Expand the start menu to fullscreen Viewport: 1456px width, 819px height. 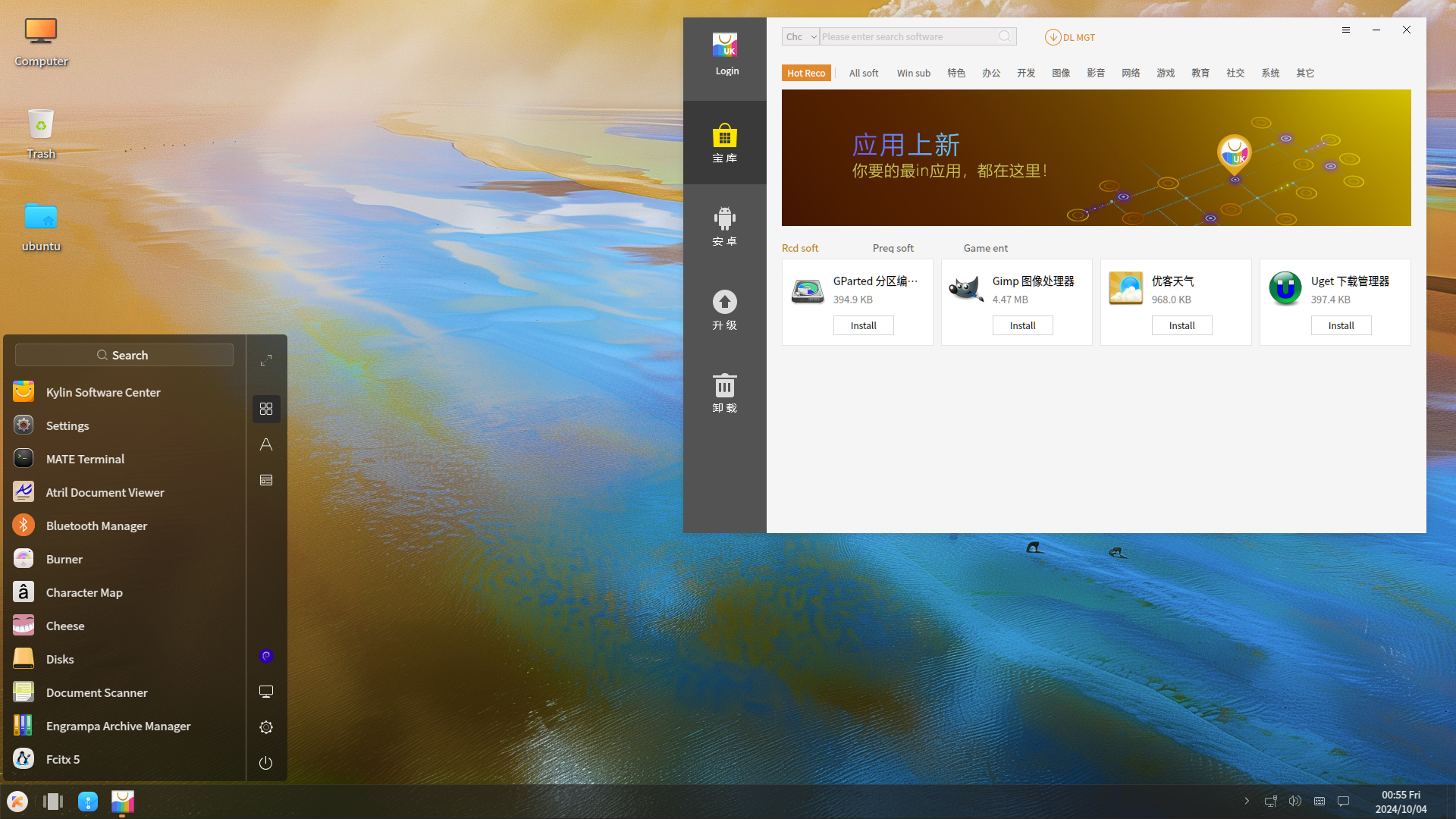266,360
